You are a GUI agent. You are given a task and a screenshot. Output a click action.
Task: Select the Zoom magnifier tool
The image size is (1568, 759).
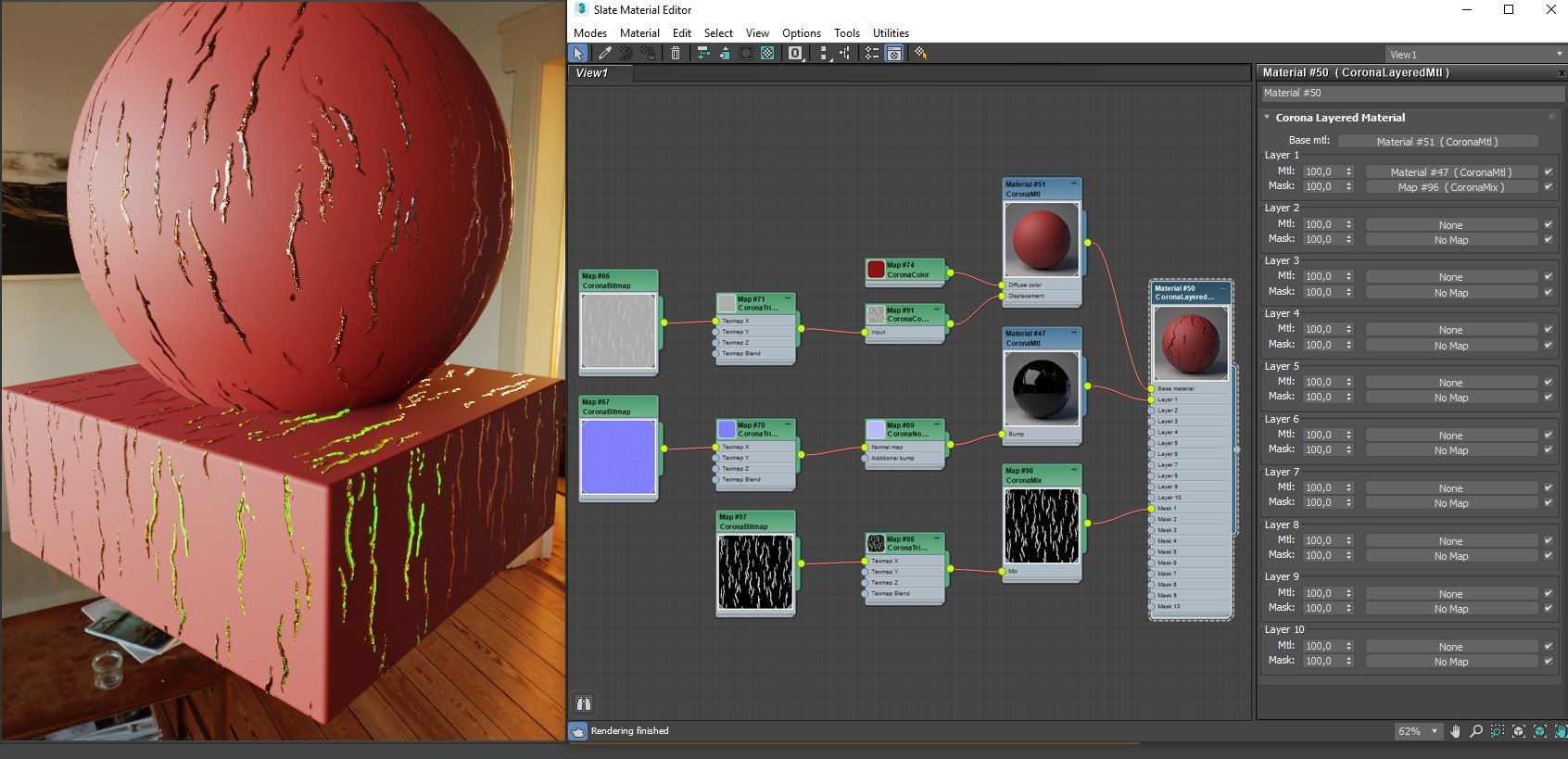click(x=1476, y=731)
